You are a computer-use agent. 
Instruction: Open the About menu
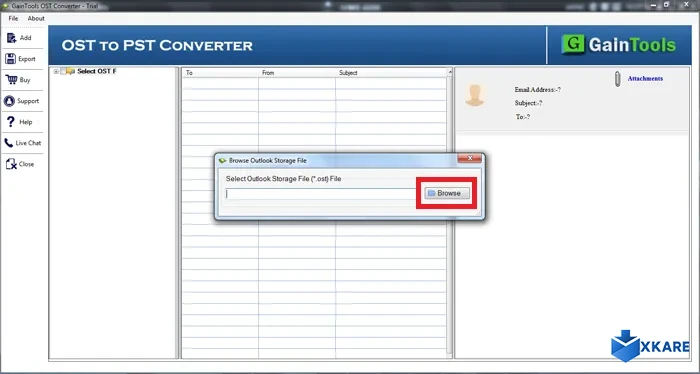click(x=36, y=18)
